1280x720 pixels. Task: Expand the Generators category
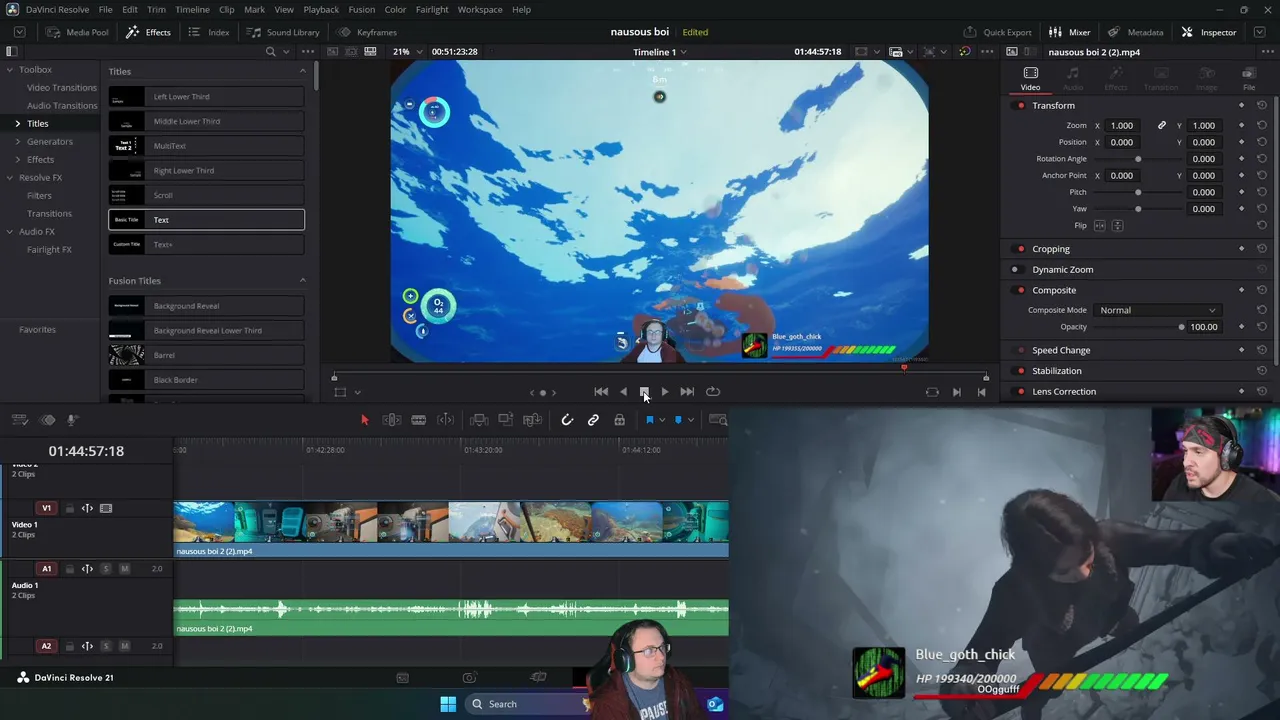17,142
